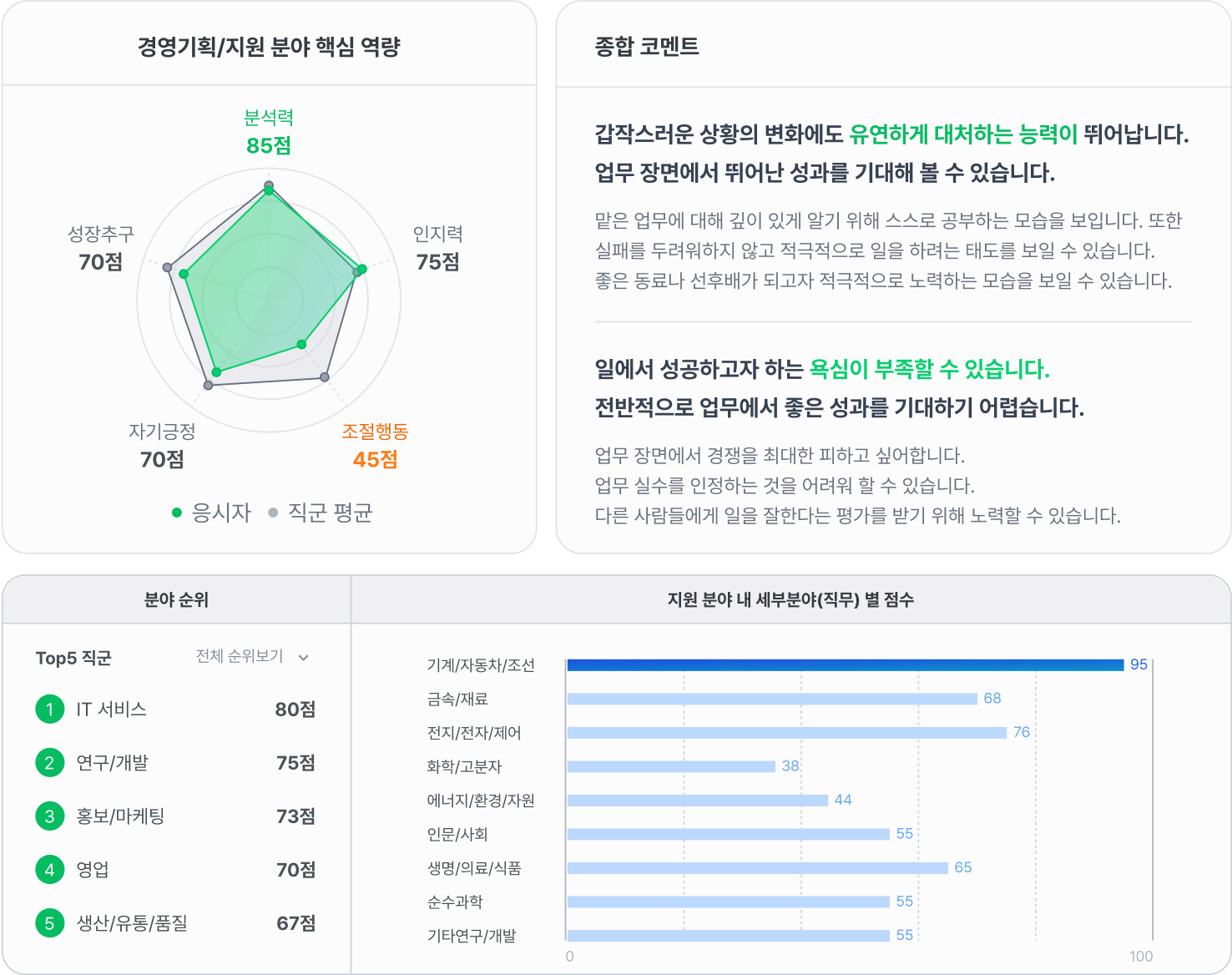The width and height of the screenshot is (1232, 975).
Task: Click the rank 4 circle badge
Action: [x=49, y=870]
